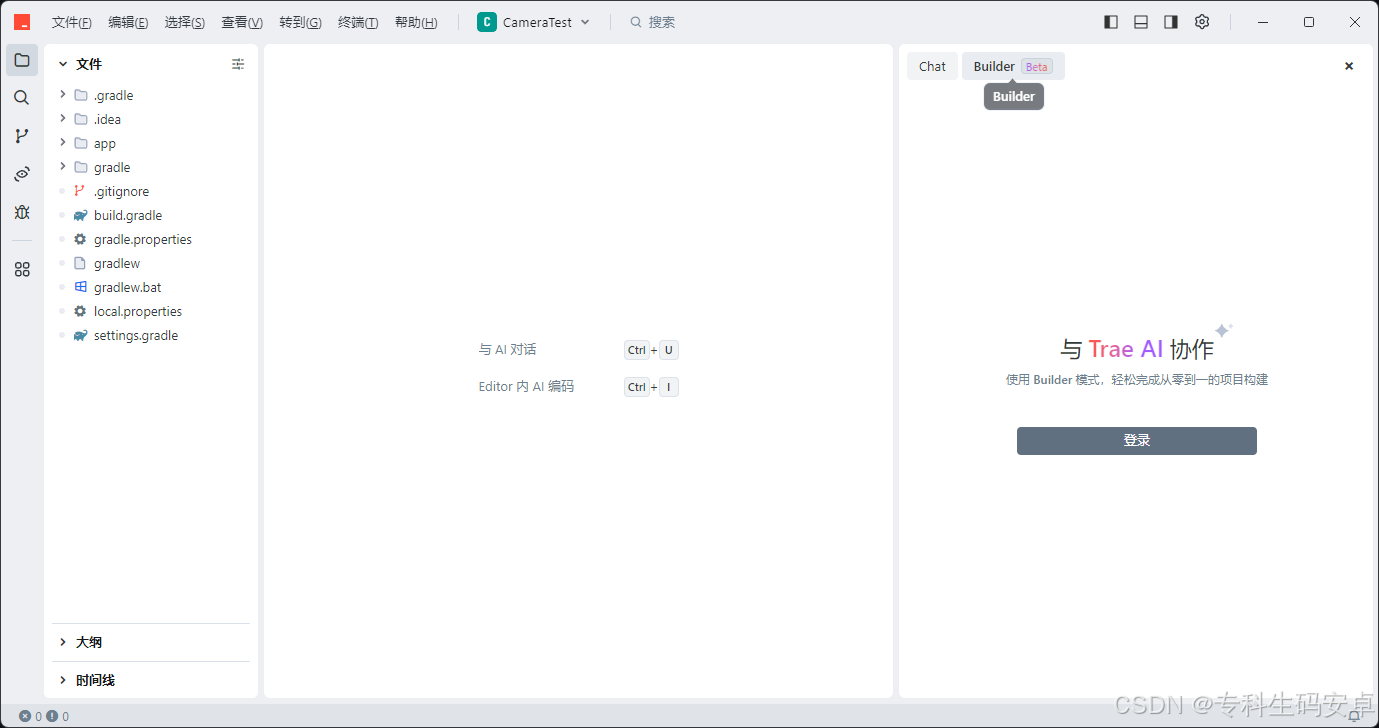Expand the app folder
Viewport: 1379px width, 728px height.
pyautogui.click(x=63, y=143)
